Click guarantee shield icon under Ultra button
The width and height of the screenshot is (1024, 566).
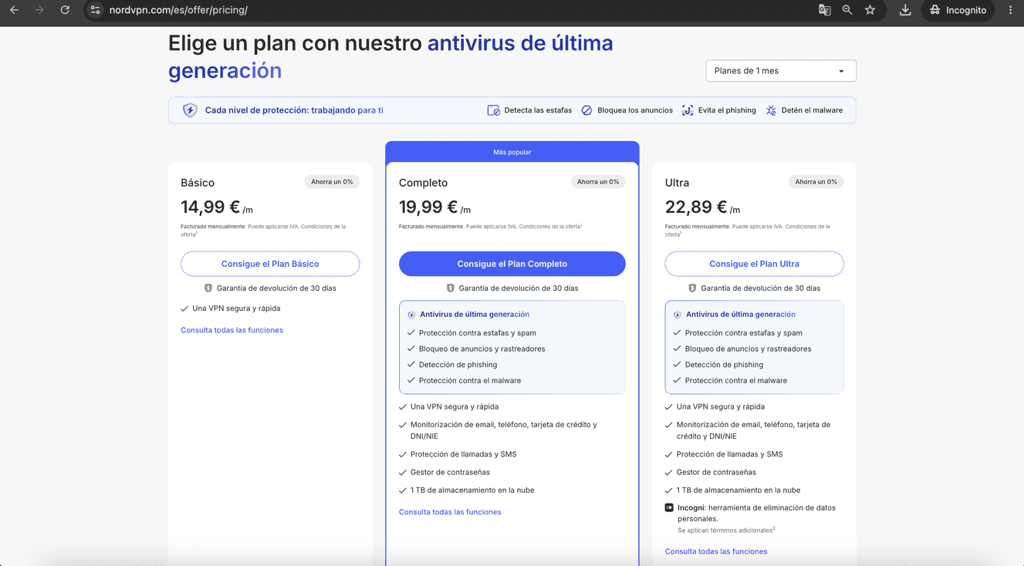(x=692, y=288)
